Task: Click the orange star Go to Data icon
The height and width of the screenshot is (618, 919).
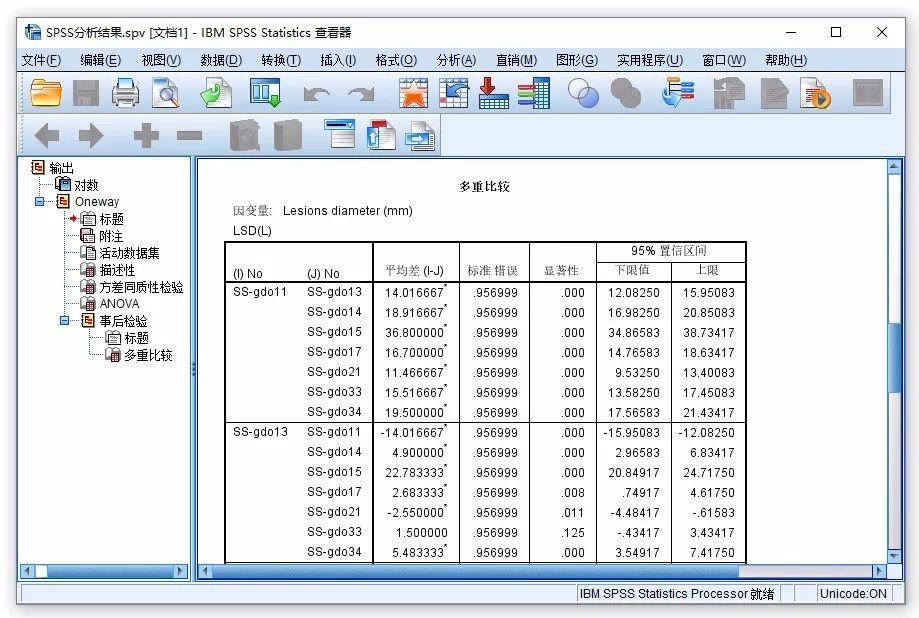Action: click(413, 93)
